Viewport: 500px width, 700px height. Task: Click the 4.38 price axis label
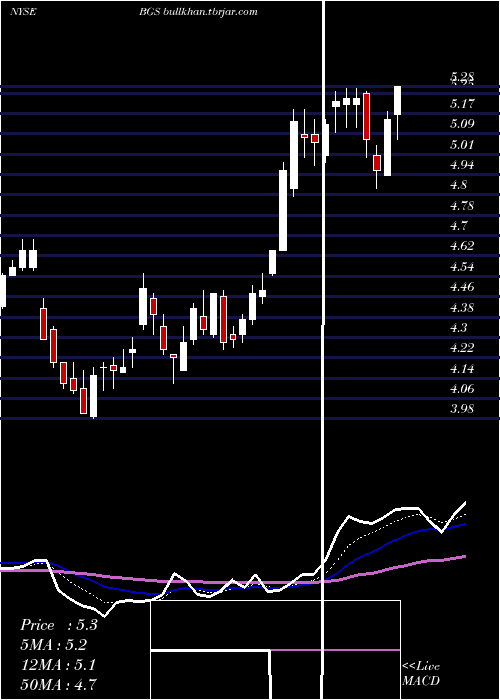pyautogui.click(x=462, y=308)
